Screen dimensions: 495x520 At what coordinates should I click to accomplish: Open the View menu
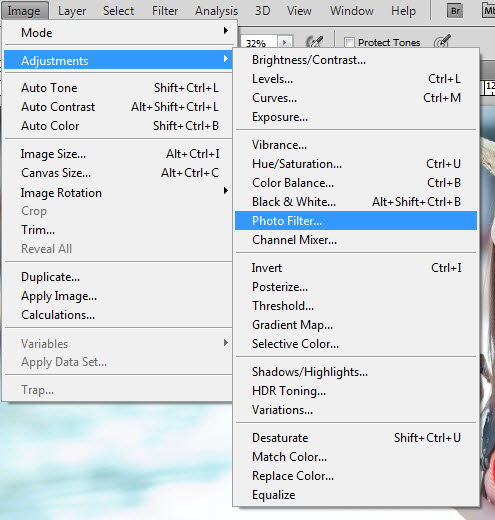click(x=299, y=11)
